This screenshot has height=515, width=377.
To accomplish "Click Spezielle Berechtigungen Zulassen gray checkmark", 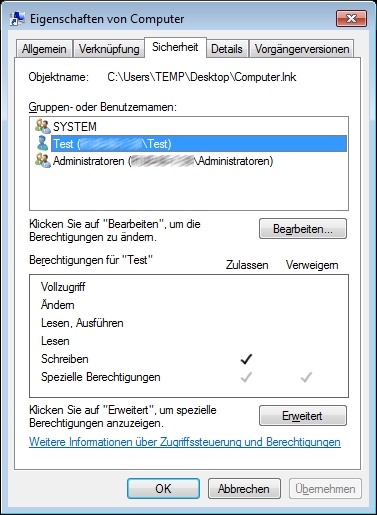I will point(246,377).
